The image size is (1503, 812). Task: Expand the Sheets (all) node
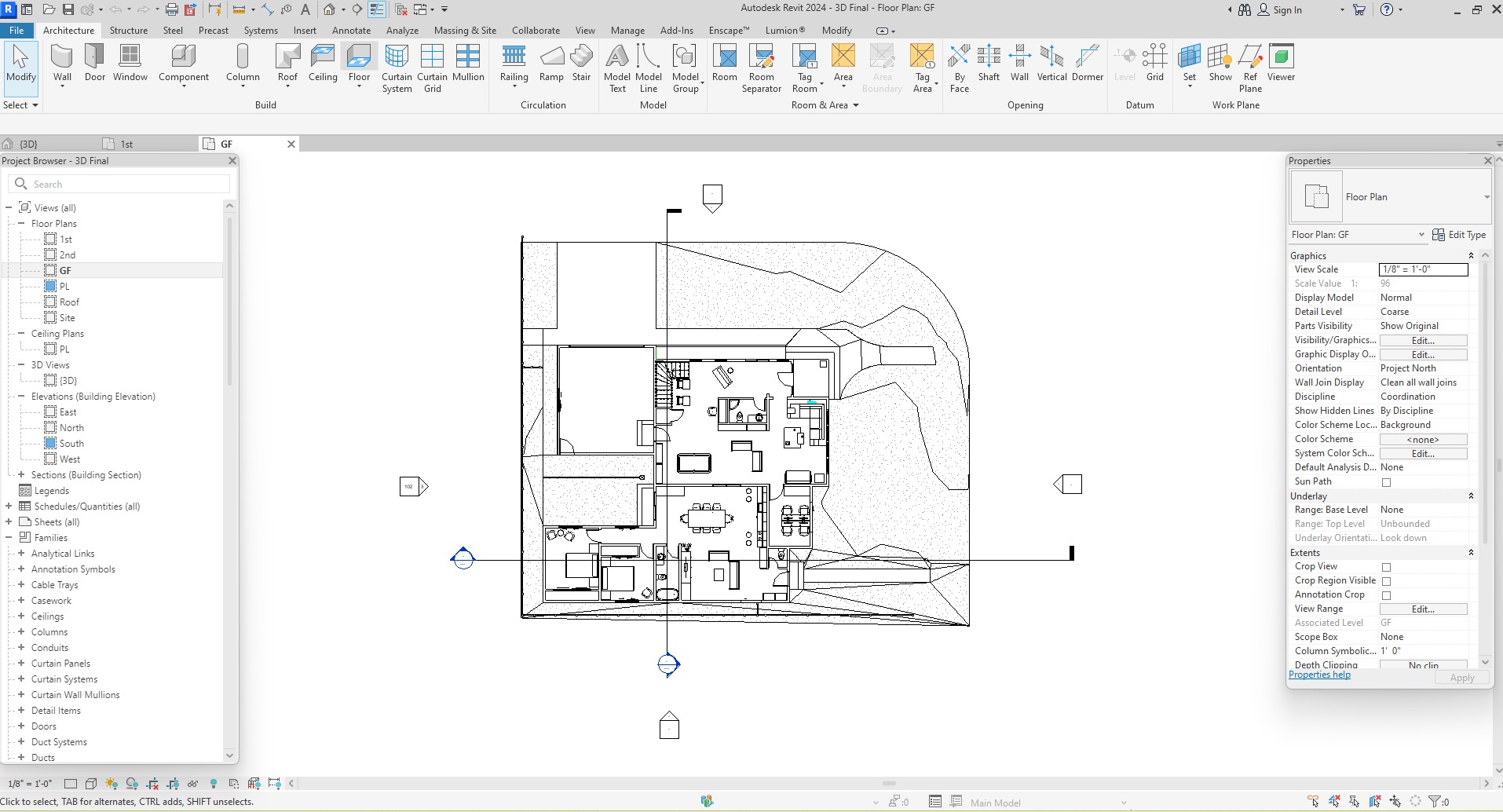[x=9, y=522]
